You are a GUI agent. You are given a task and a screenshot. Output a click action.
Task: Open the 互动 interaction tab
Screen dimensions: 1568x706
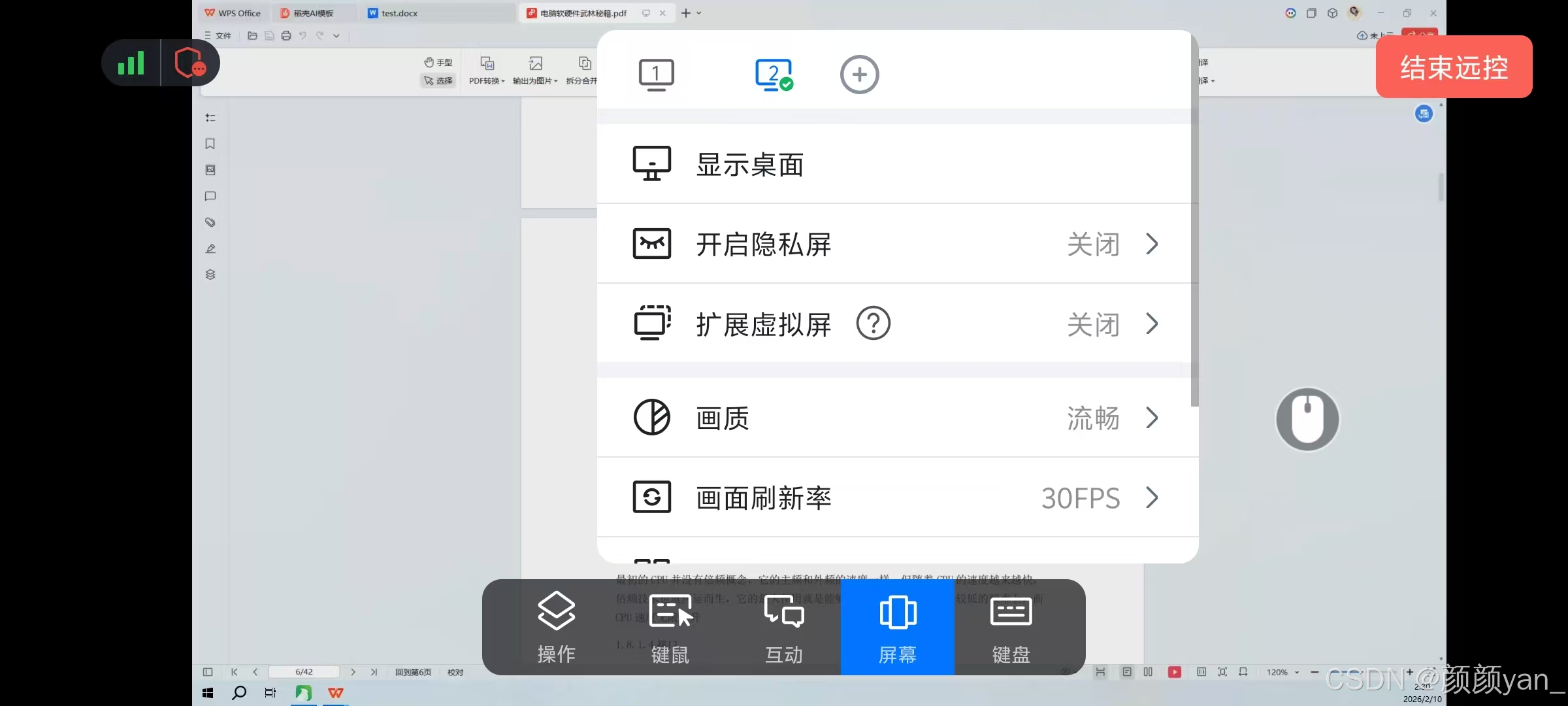(x=783, y=627)
